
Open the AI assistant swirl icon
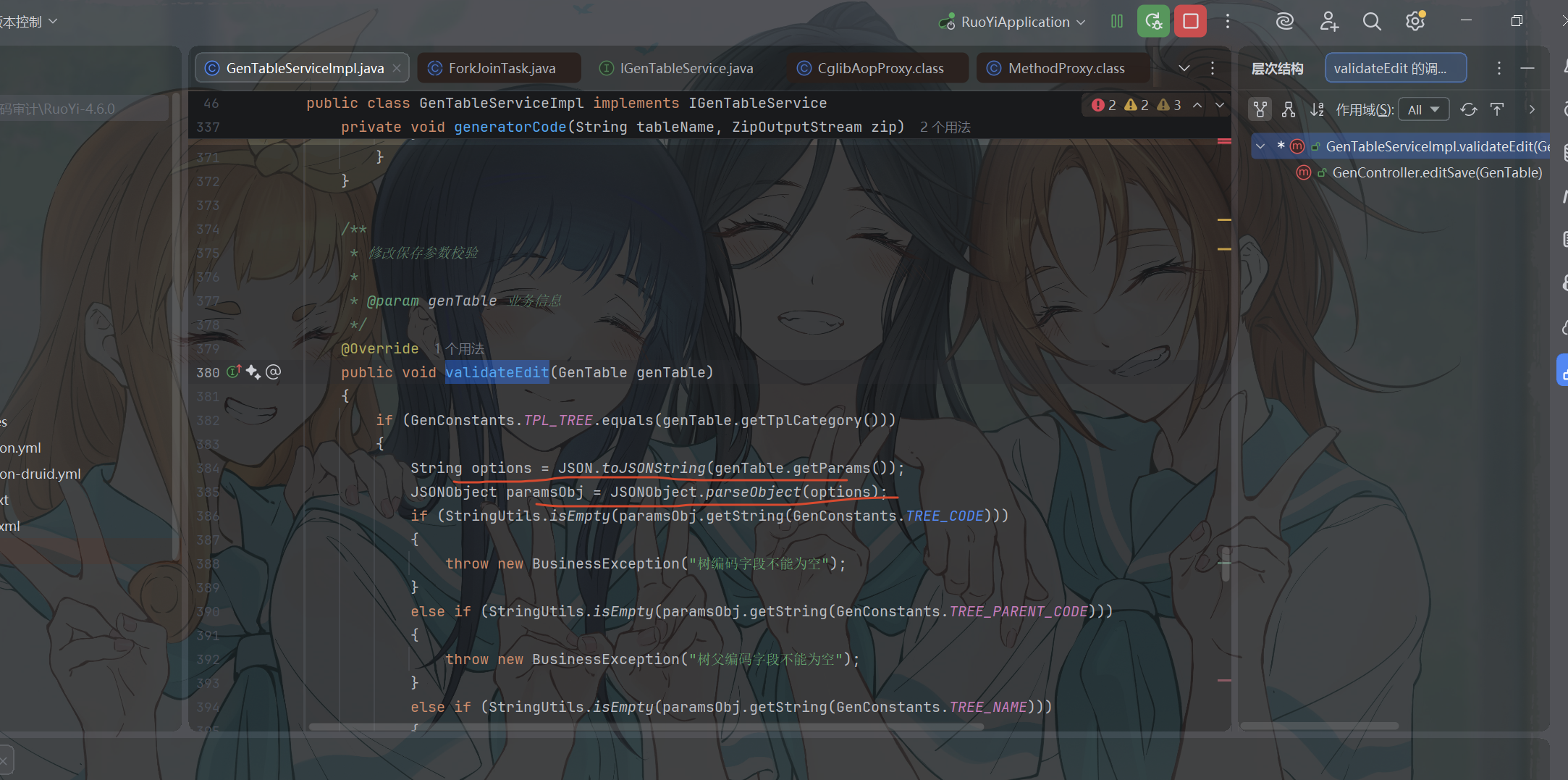click(1285, 22)
